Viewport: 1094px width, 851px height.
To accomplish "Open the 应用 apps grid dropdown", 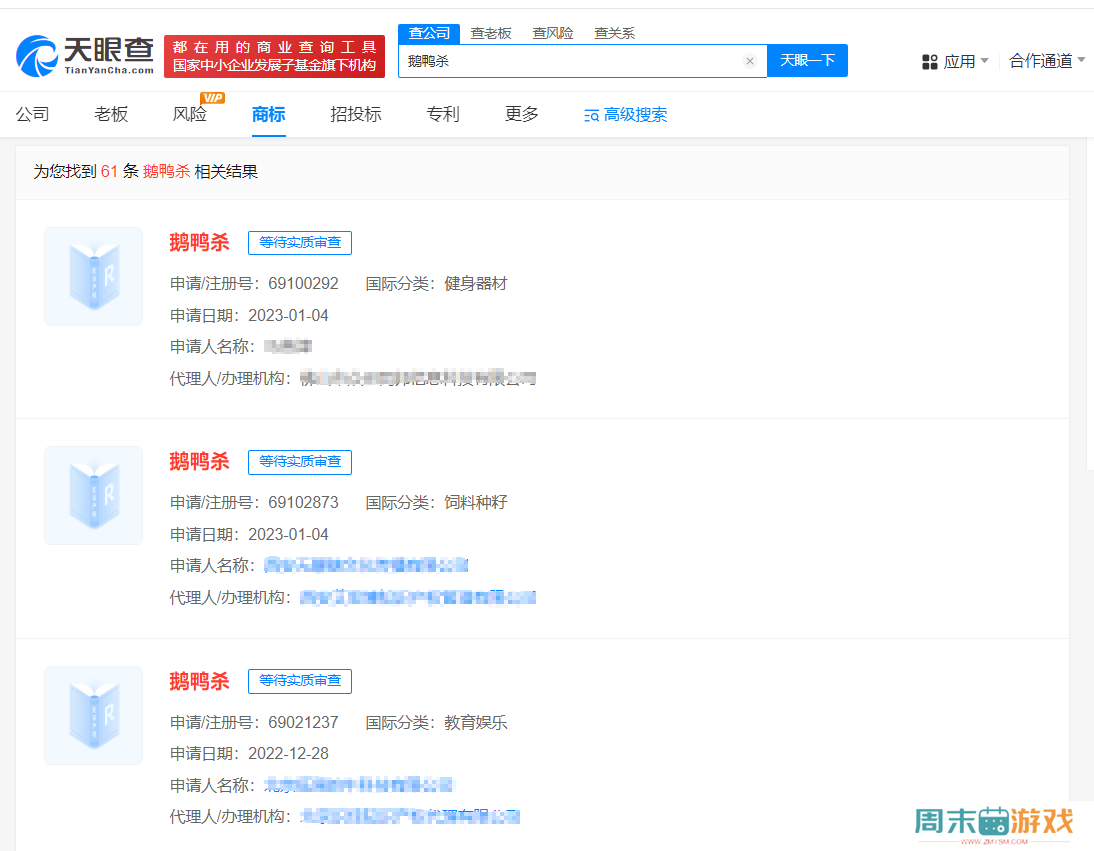I will (955, 61).
